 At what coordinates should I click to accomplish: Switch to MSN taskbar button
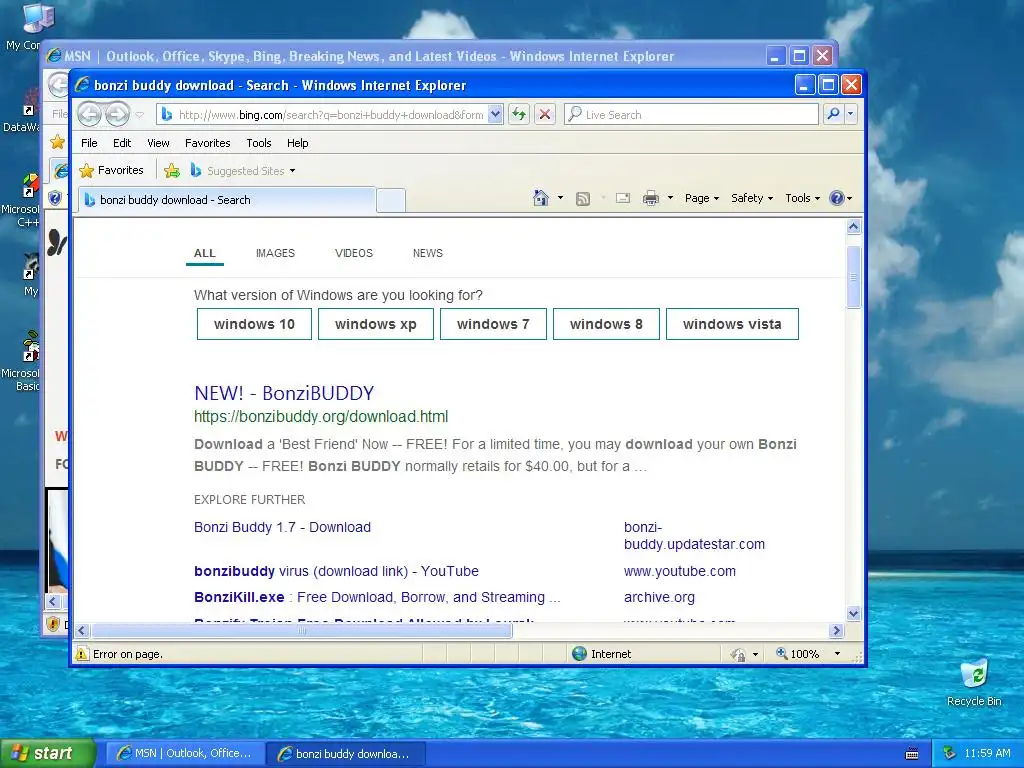tap(185, 754)
